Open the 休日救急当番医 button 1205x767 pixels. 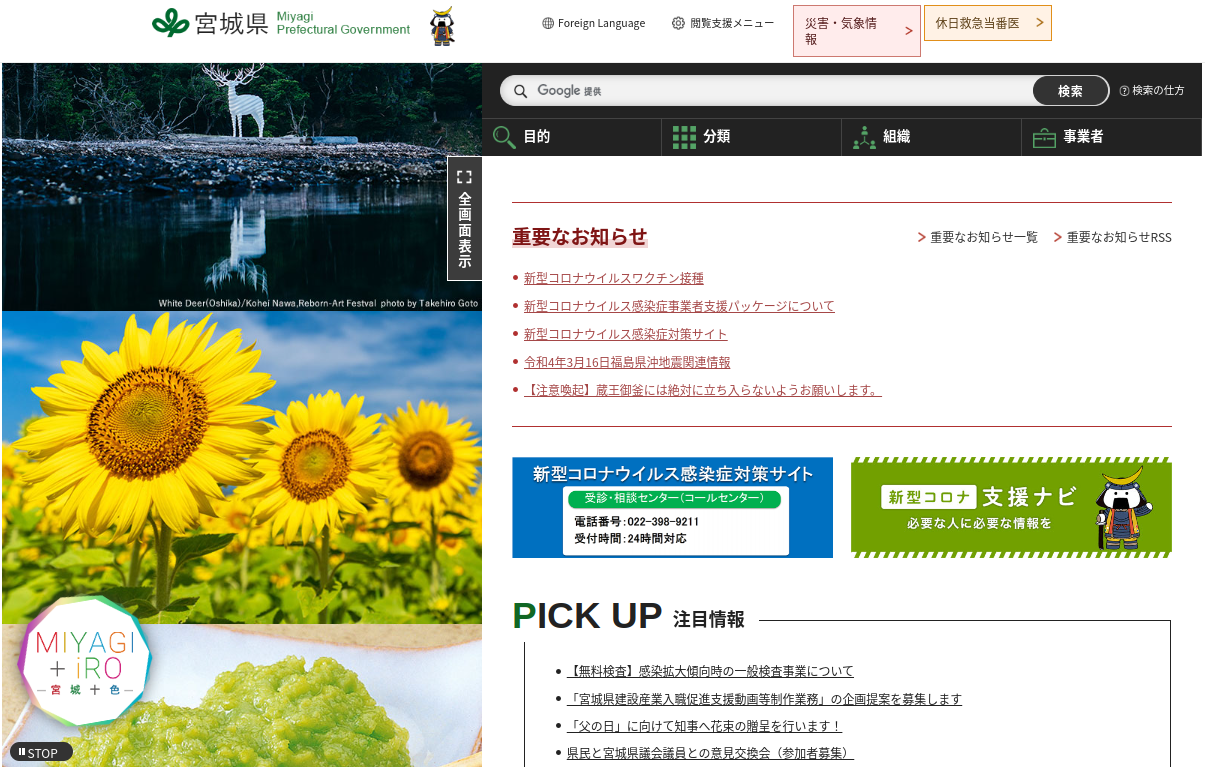(x=988, y=23)
